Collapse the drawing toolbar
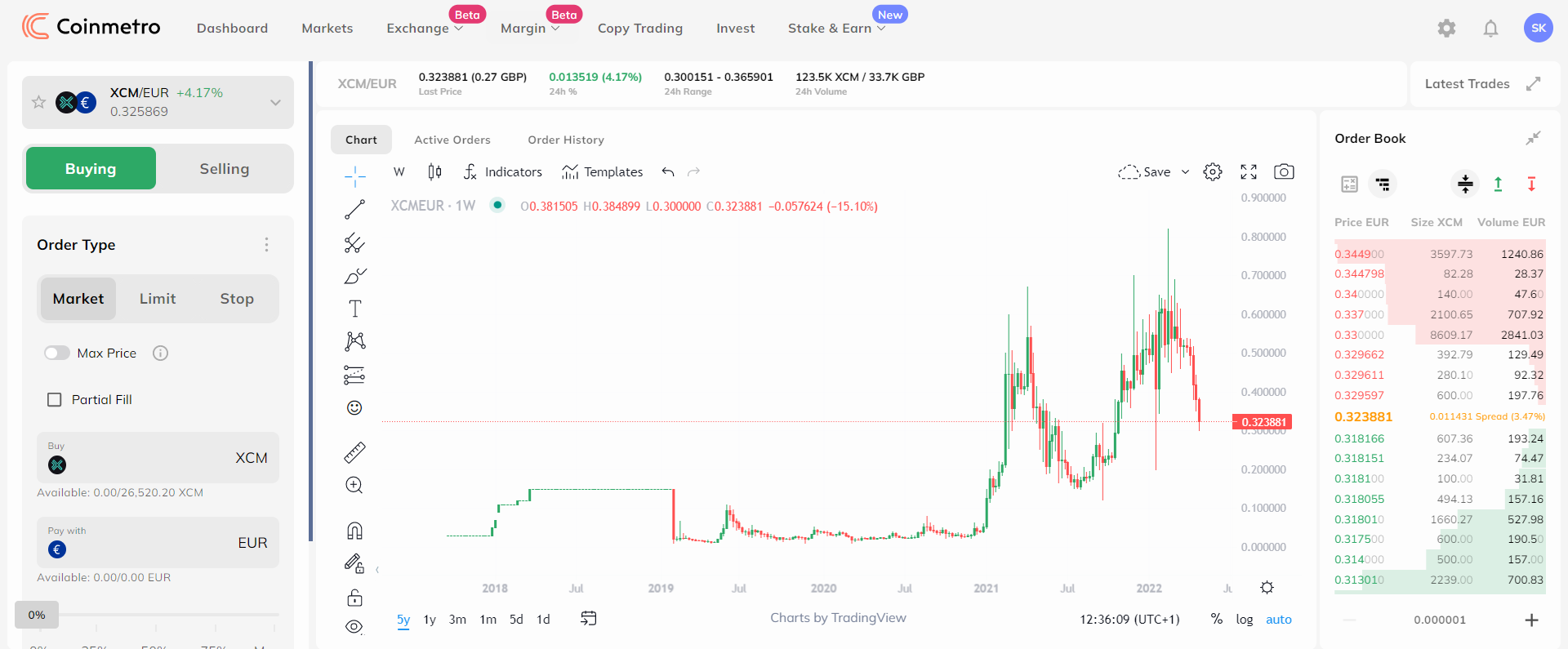Viewport: 1568px width, 649px height. pos(377,569)
